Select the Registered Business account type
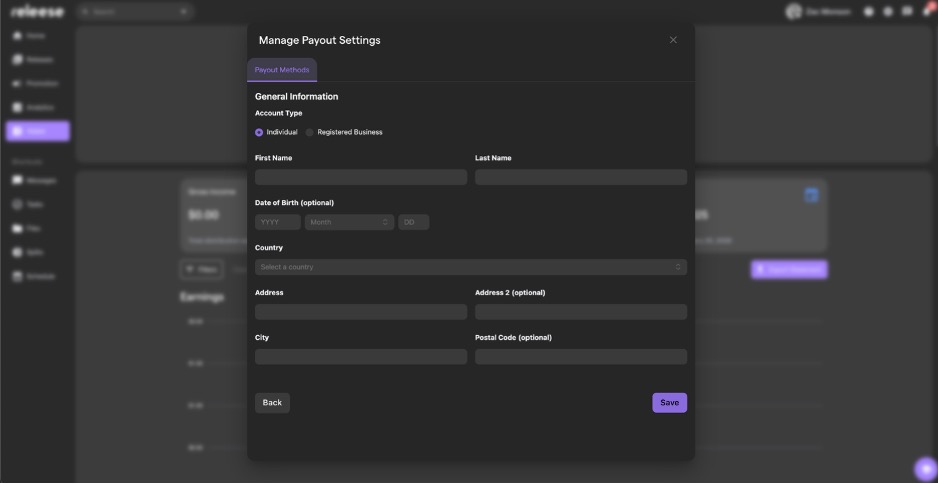This screenshot has height=484, width=938. point(344,132)
